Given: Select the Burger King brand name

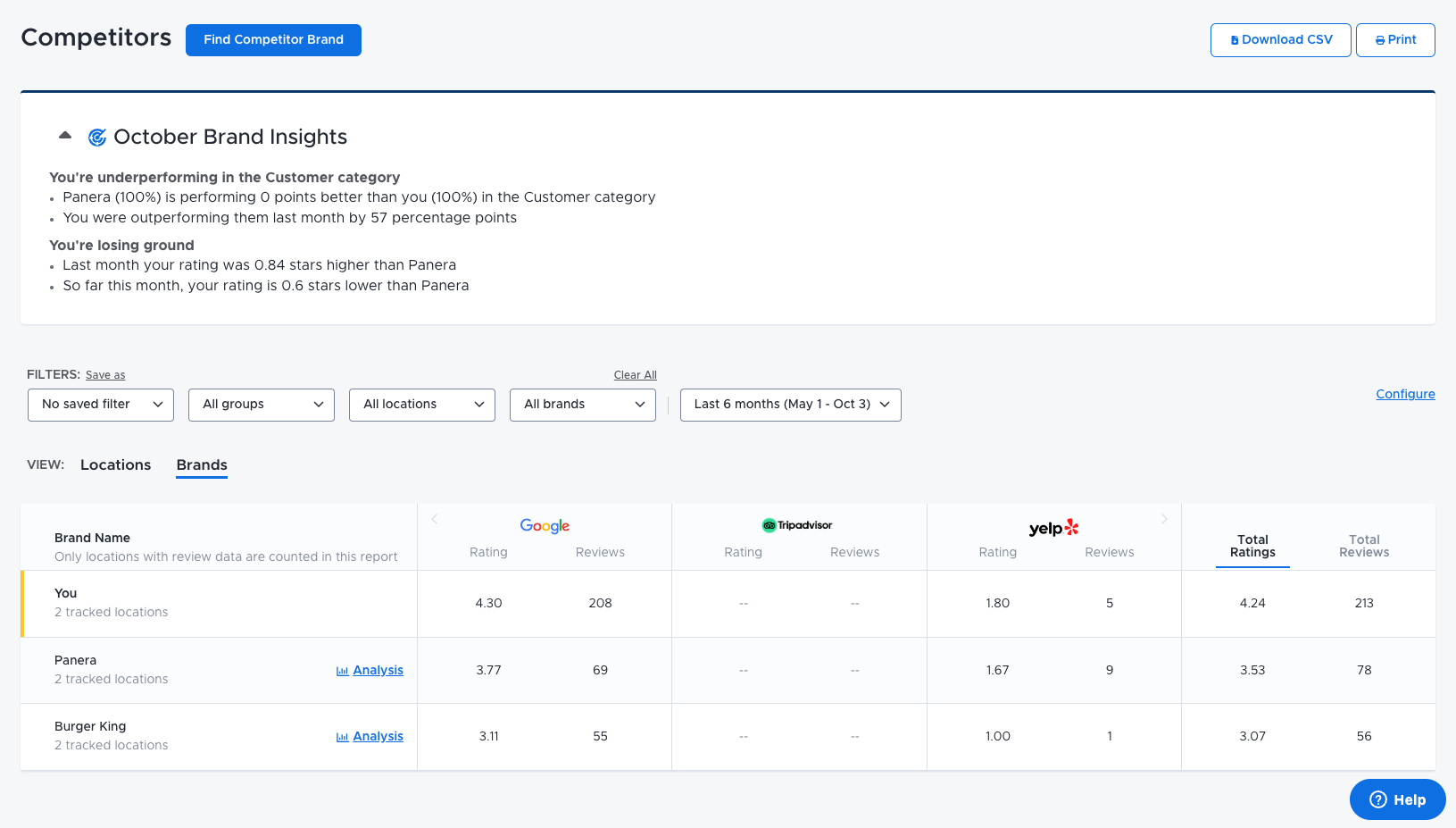Looking at the screenshot, I should [x=90, y=726].
